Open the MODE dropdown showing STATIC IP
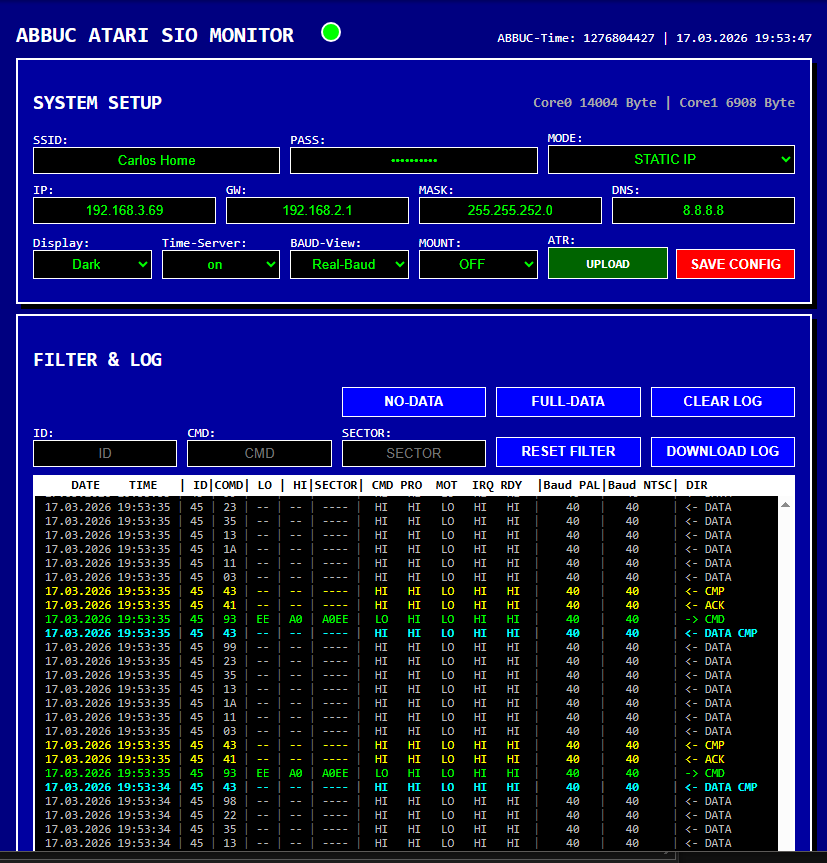827x863 pixels. 671,159
